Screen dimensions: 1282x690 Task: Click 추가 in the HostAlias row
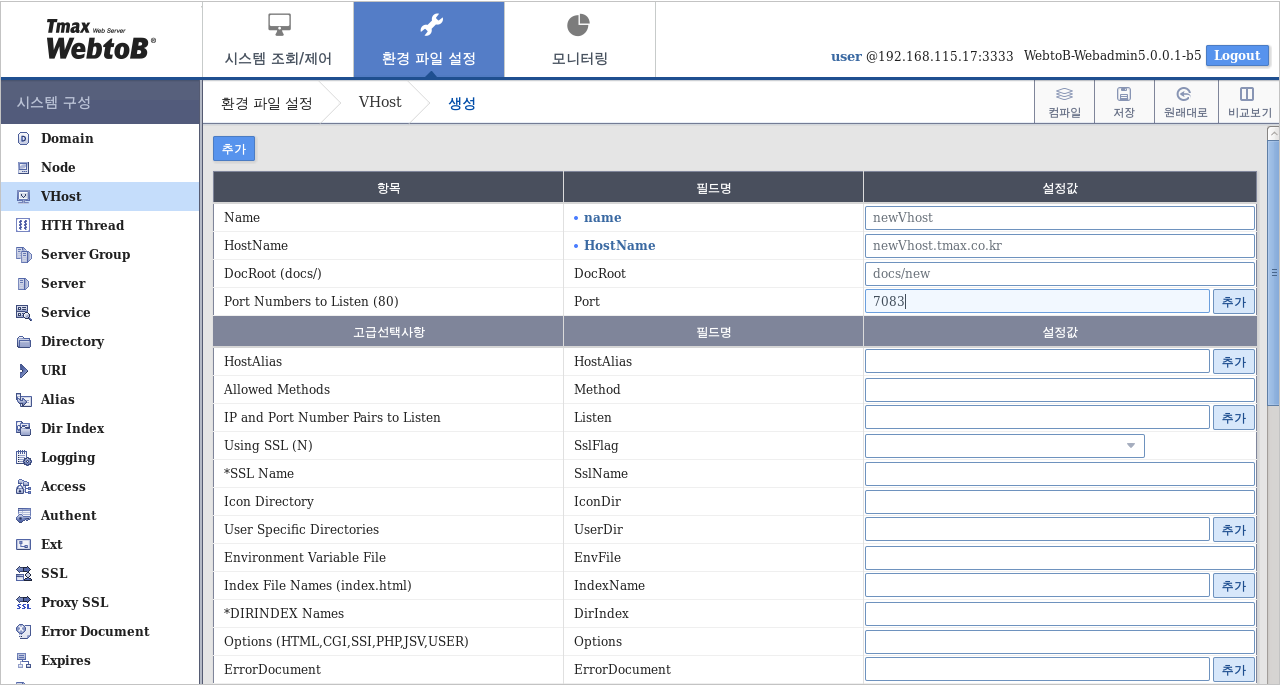point(1234,362)
